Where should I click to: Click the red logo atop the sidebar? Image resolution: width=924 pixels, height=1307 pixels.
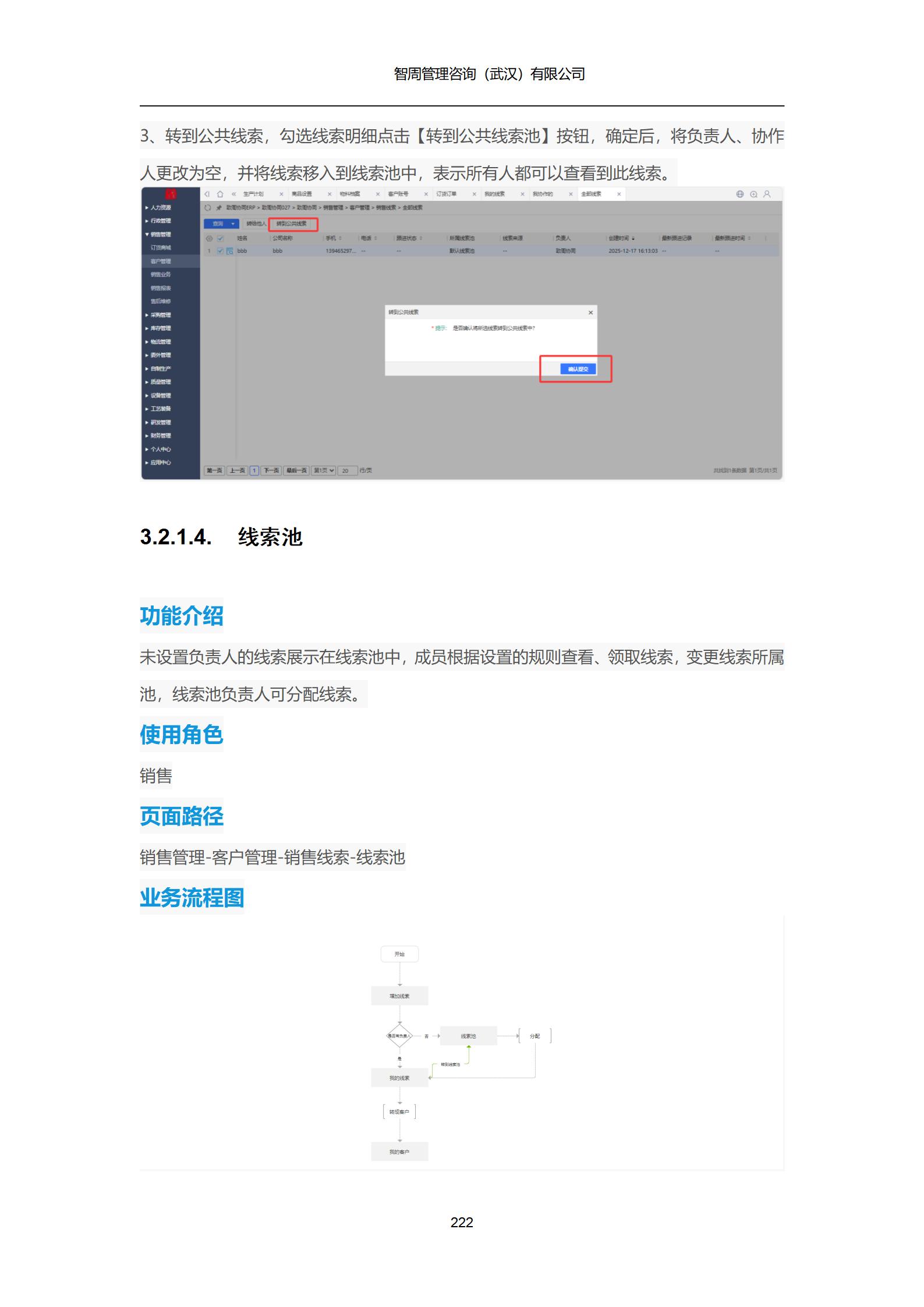tap(171, 194)
